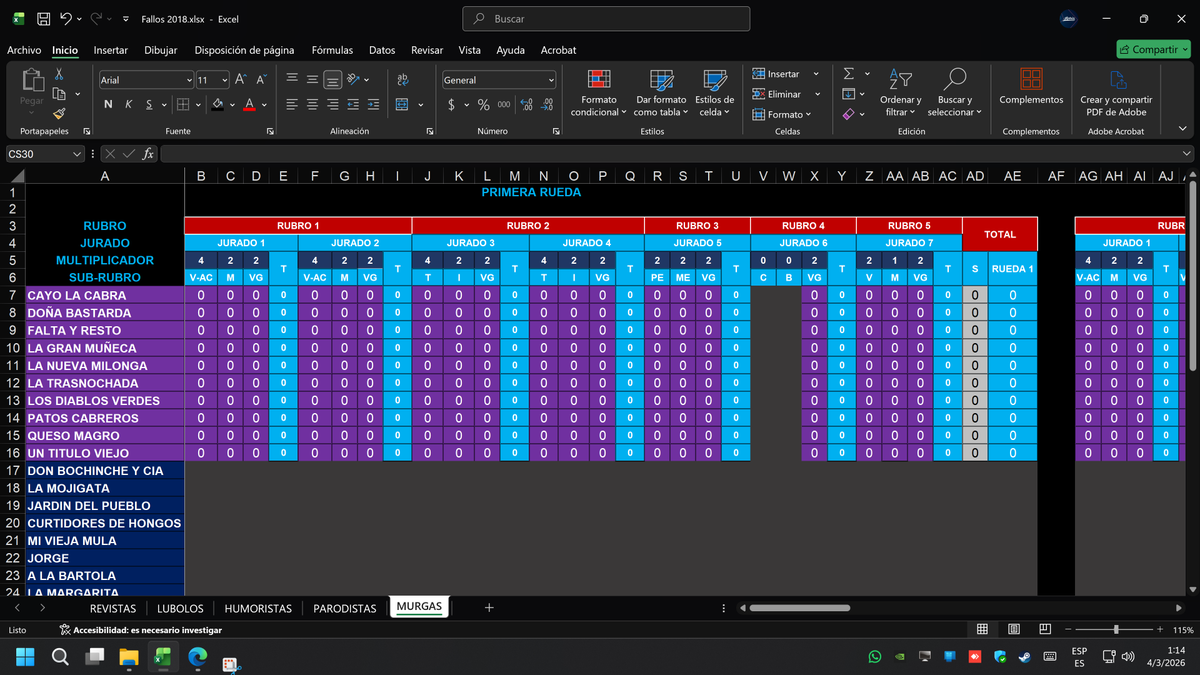Switch to Page Layout view icon

1014,629
